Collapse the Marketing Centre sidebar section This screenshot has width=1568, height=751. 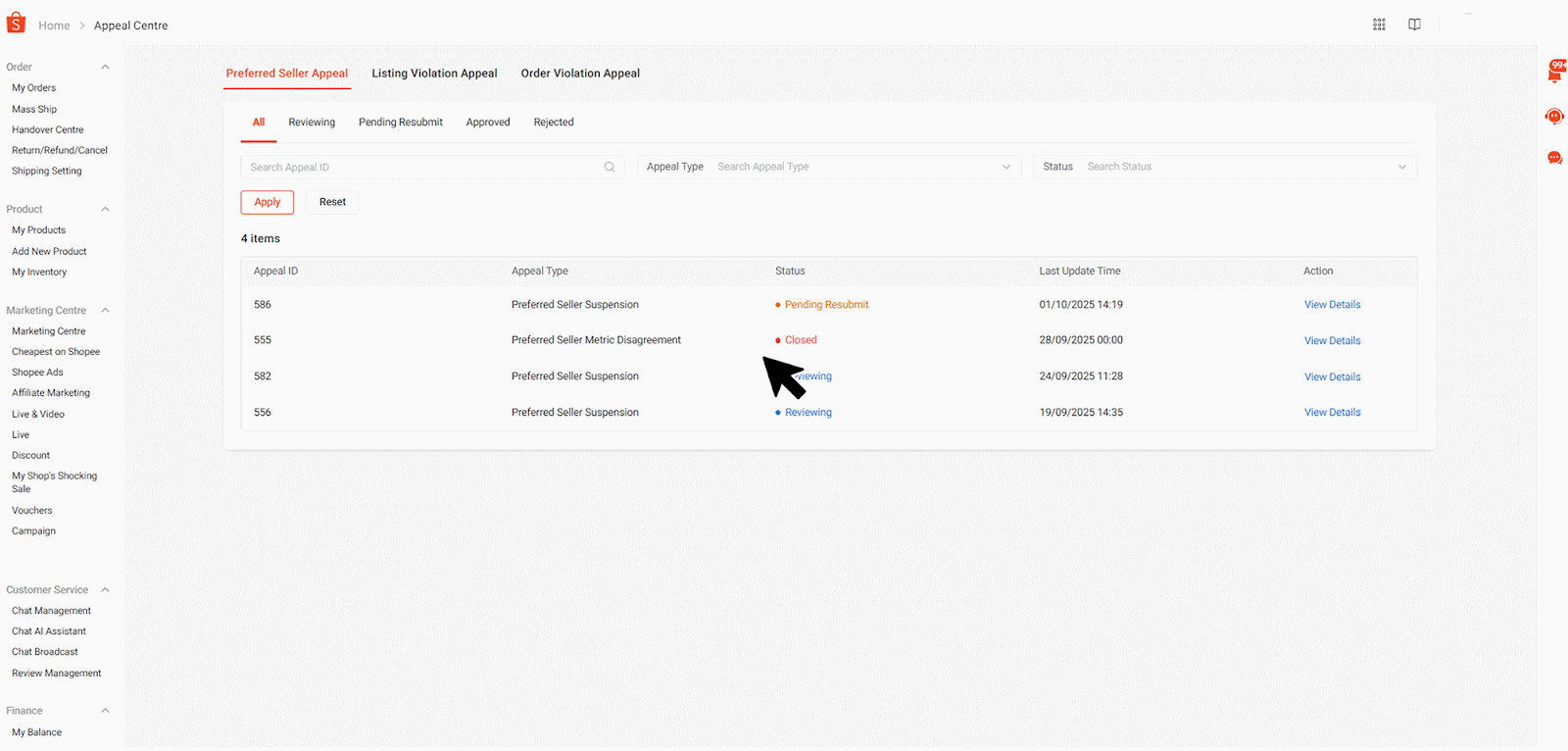pos(105,311)
